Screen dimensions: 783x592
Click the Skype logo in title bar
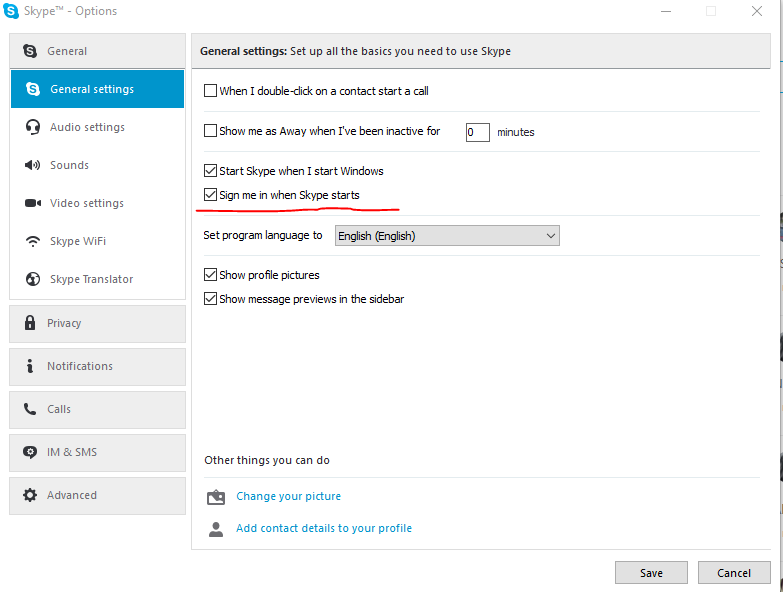point(10,10)
